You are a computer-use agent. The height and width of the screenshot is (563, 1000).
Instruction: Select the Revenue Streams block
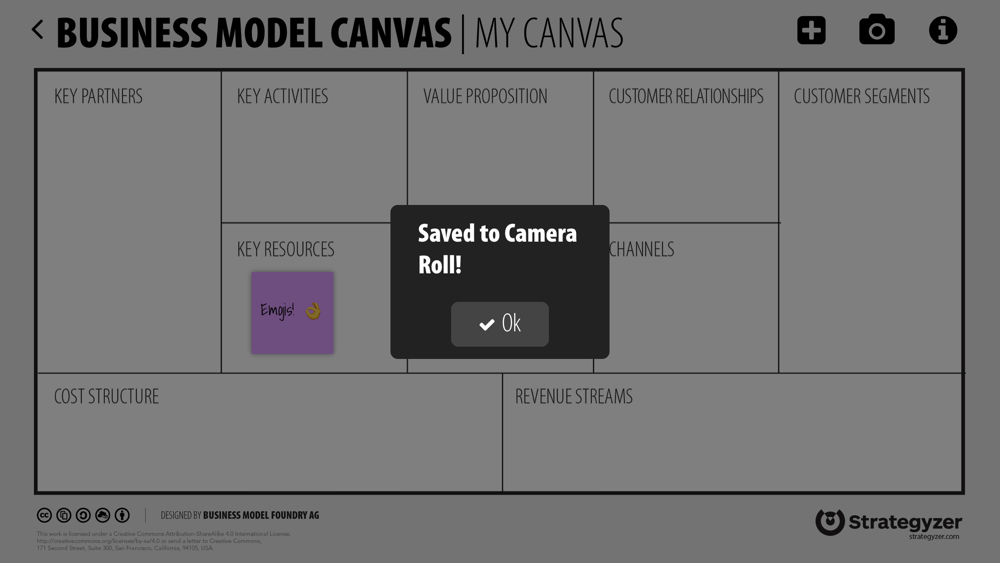(x=732, y=432)
